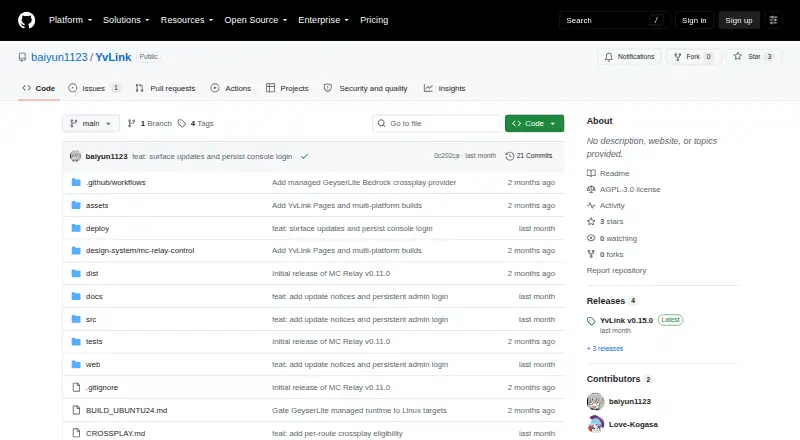This screenshot has width=800, height=440.
Task: Switch to the Pull requests tab
Action: [165, 88]
